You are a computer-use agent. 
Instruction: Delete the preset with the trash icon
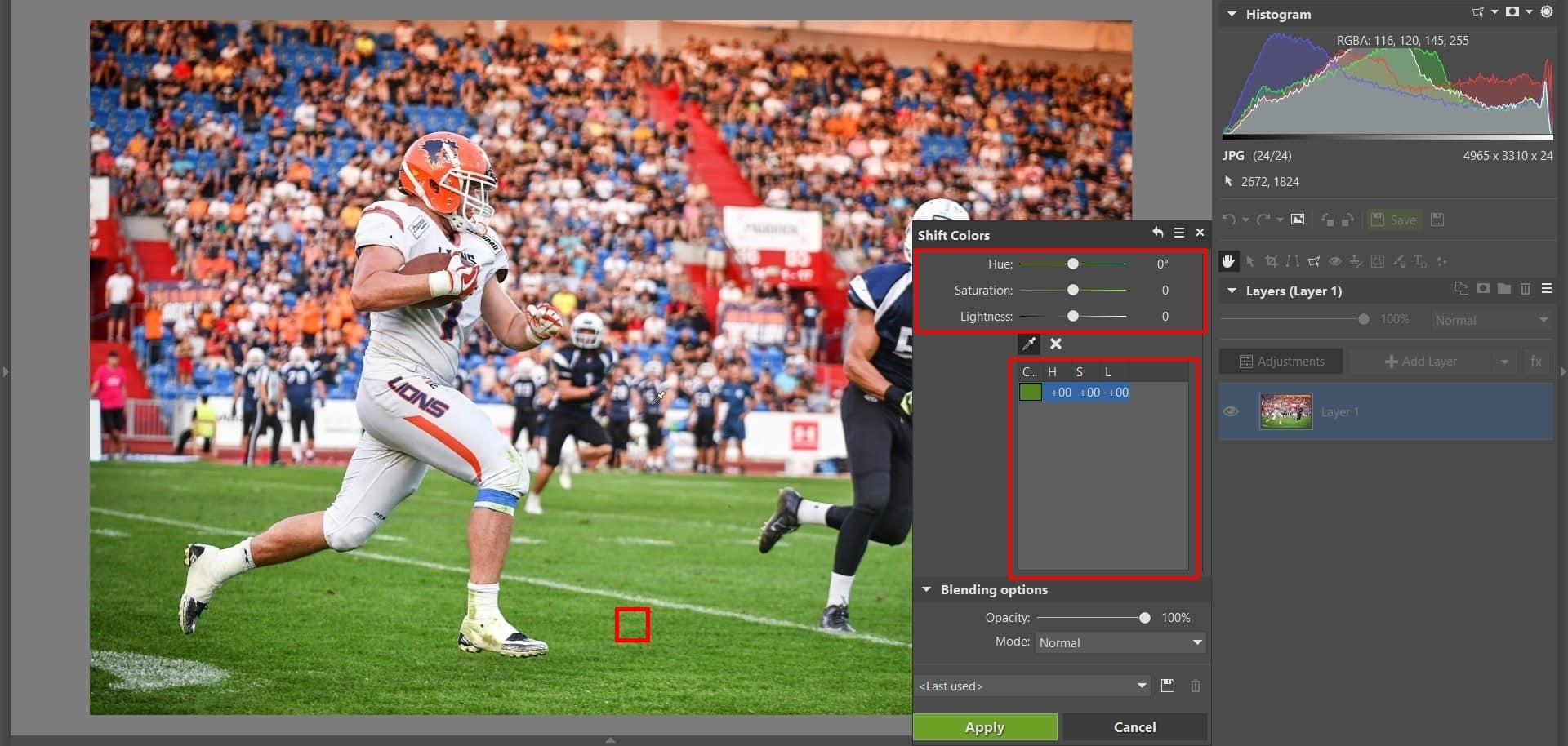tap(1196, 686)
